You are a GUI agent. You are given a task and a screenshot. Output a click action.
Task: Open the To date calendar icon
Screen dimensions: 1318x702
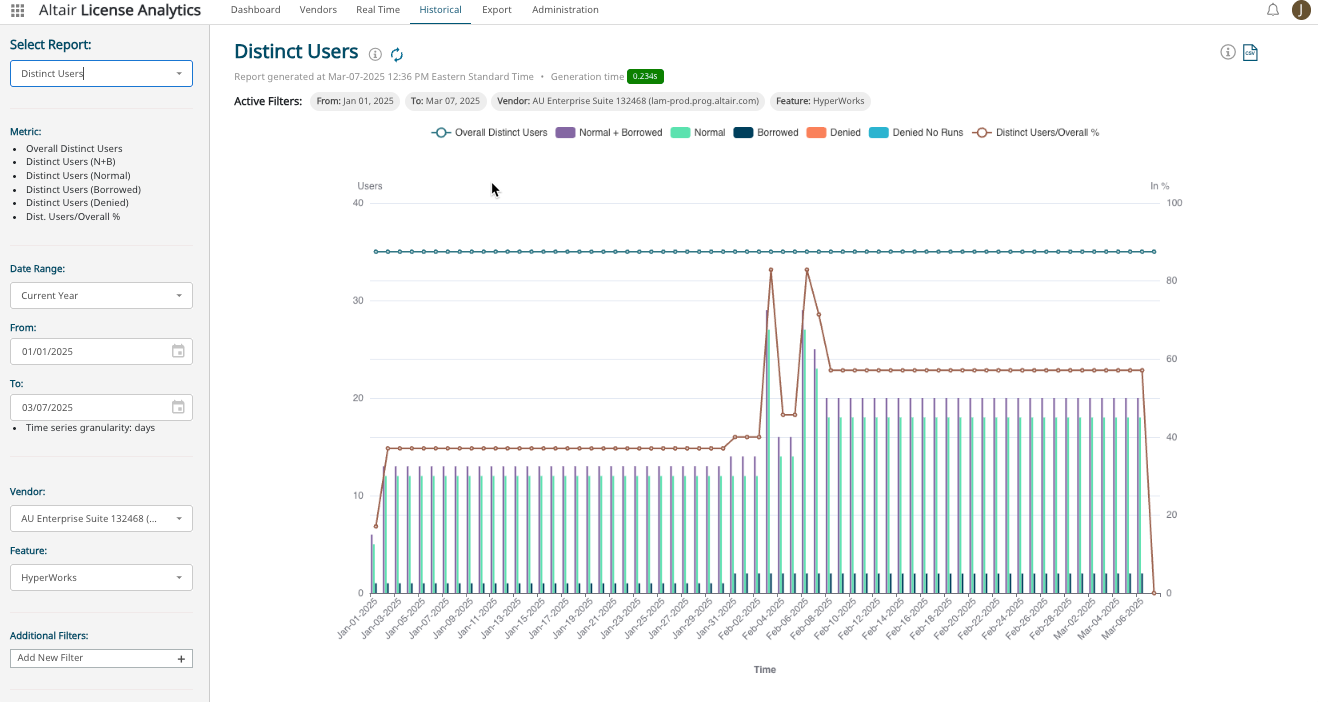click(x=178, y=407)
